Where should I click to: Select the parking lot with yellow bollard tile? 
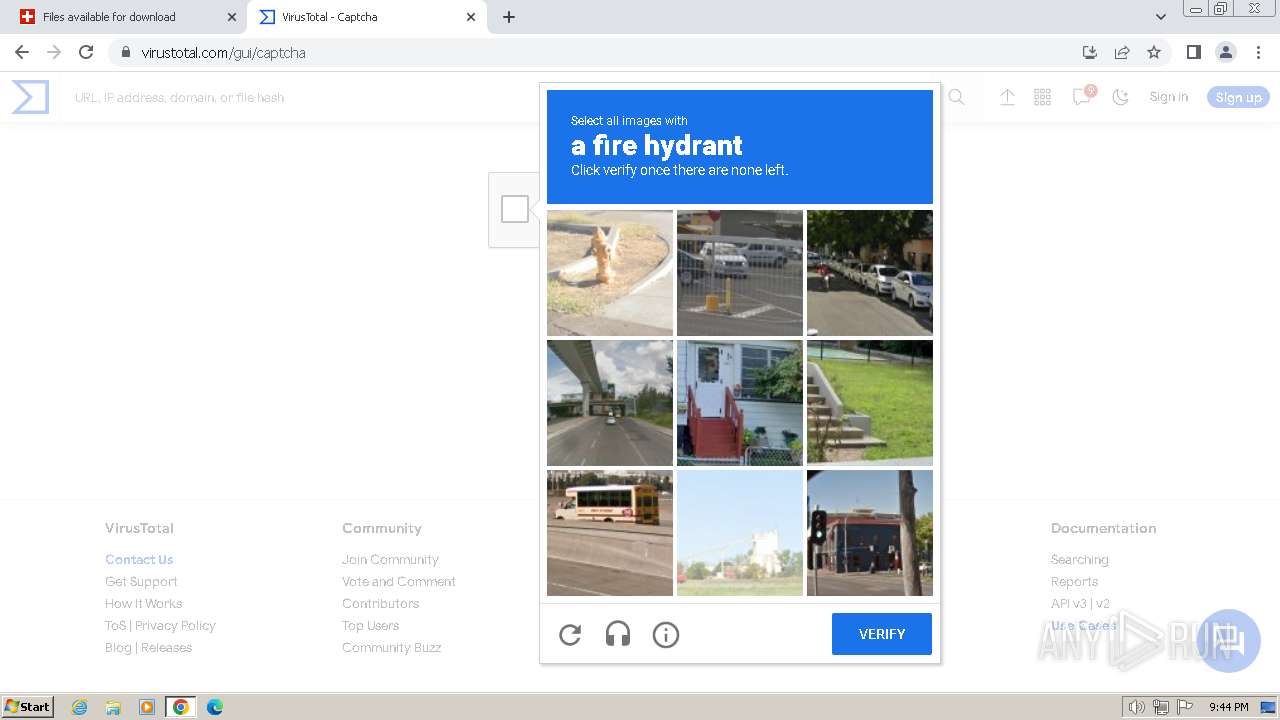[x=740, y=273]
